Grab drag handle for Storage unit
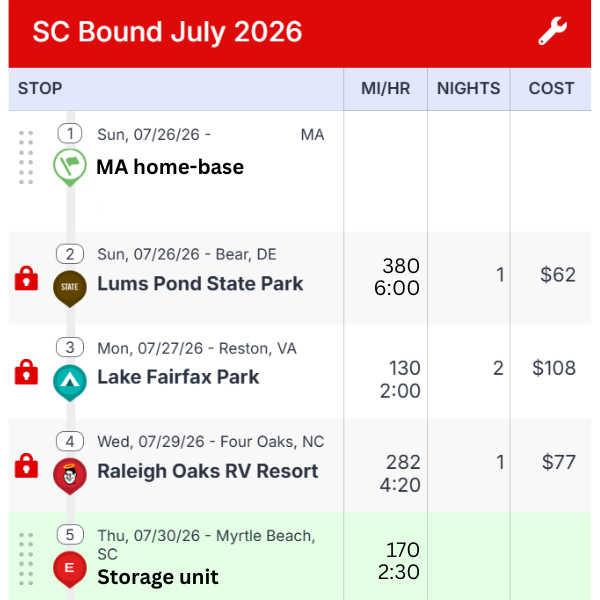Viewport: 600px width, 600px height. (26, 559)
